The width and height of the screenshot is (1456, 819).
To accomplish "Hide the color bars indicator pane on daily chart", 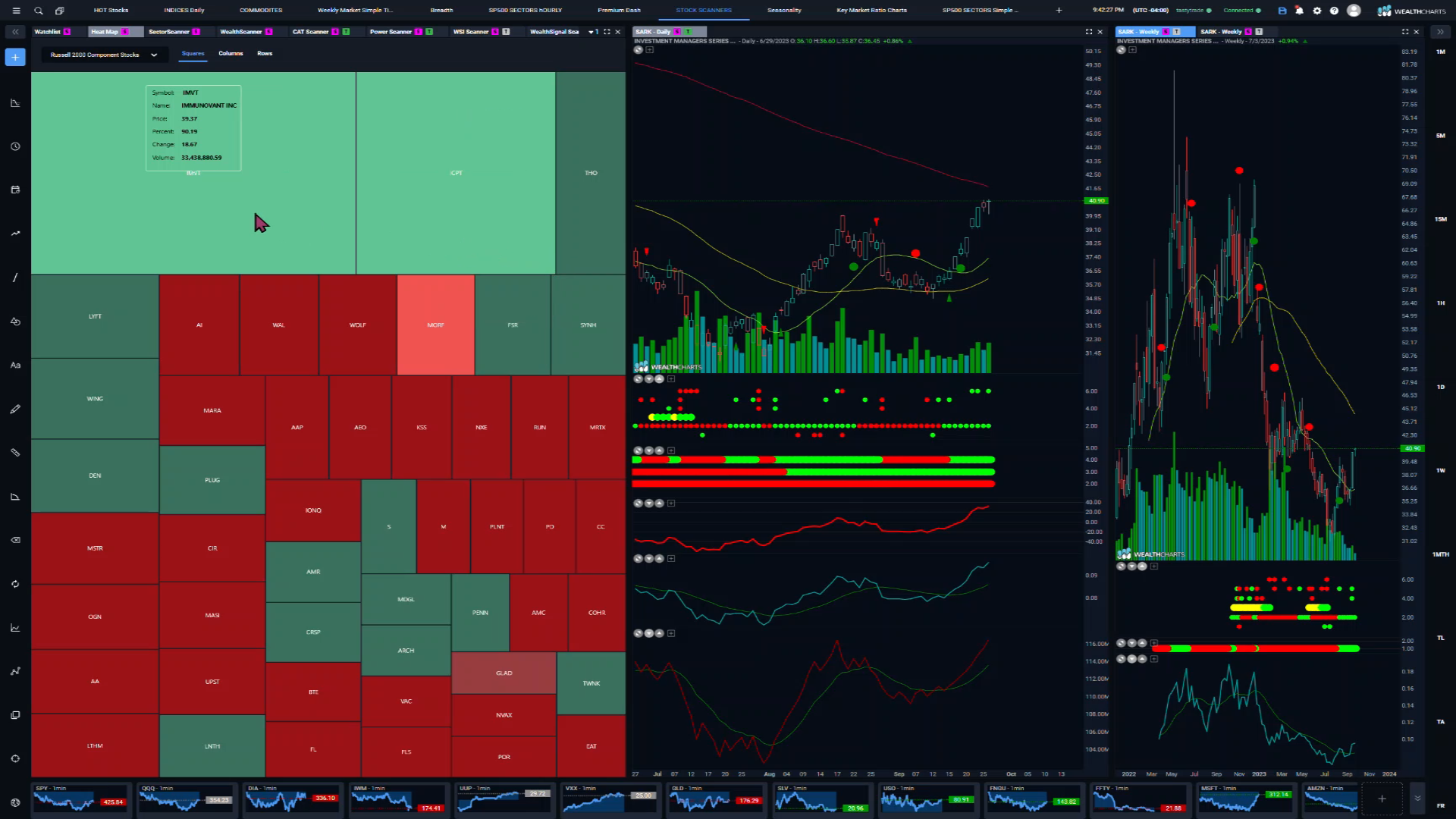I will coord(638,450).
